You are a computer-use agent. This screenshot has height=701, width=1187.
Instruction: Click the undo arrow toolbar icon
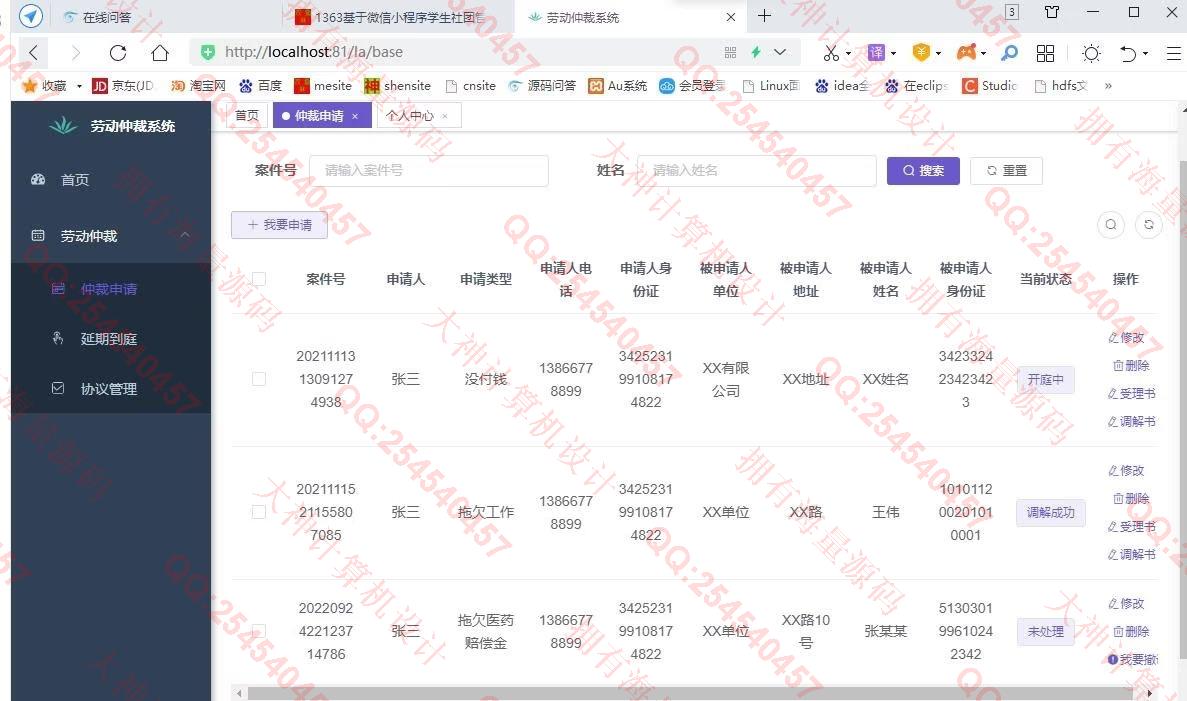tap(1128, 52)
